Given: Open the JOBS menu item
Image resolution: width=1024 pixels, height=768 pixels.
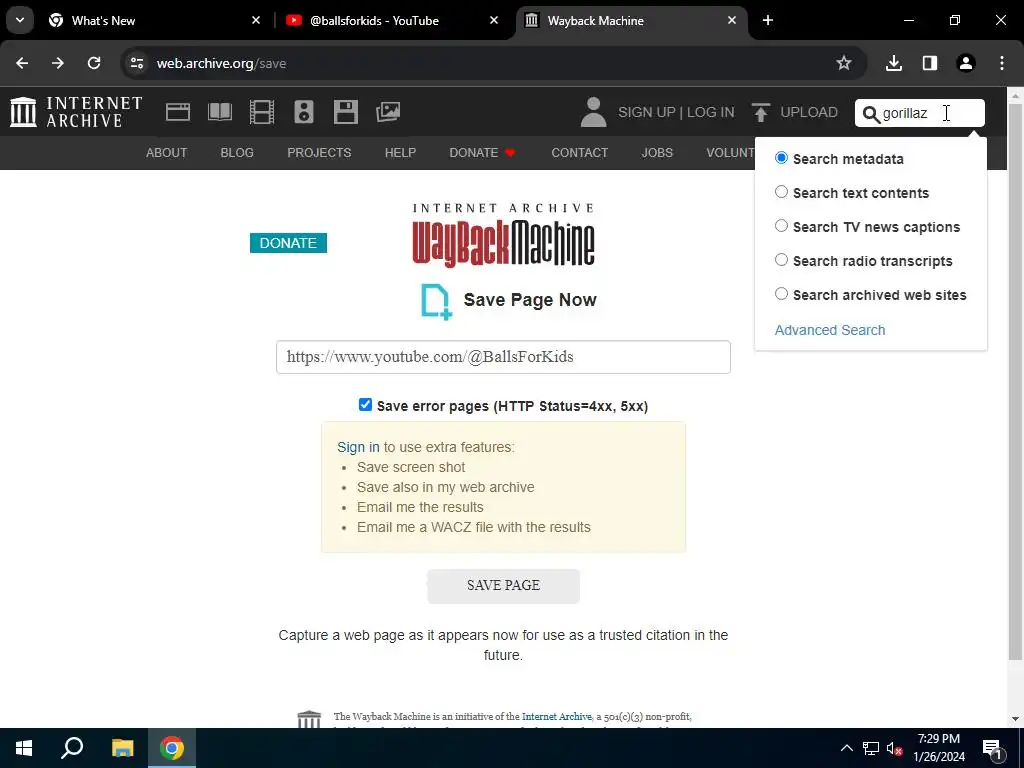Looking at the screenshot, I should click(x=657, y=153).
